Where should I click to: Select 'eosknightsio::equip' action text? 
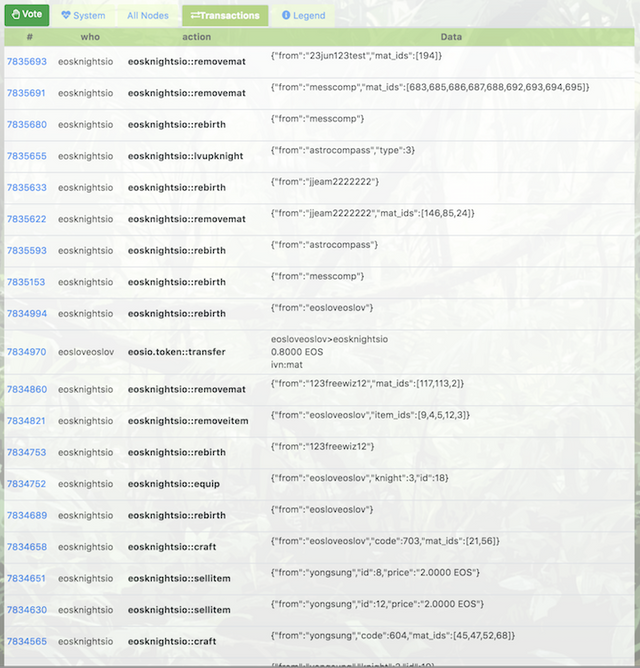click(x=174, y=484)
